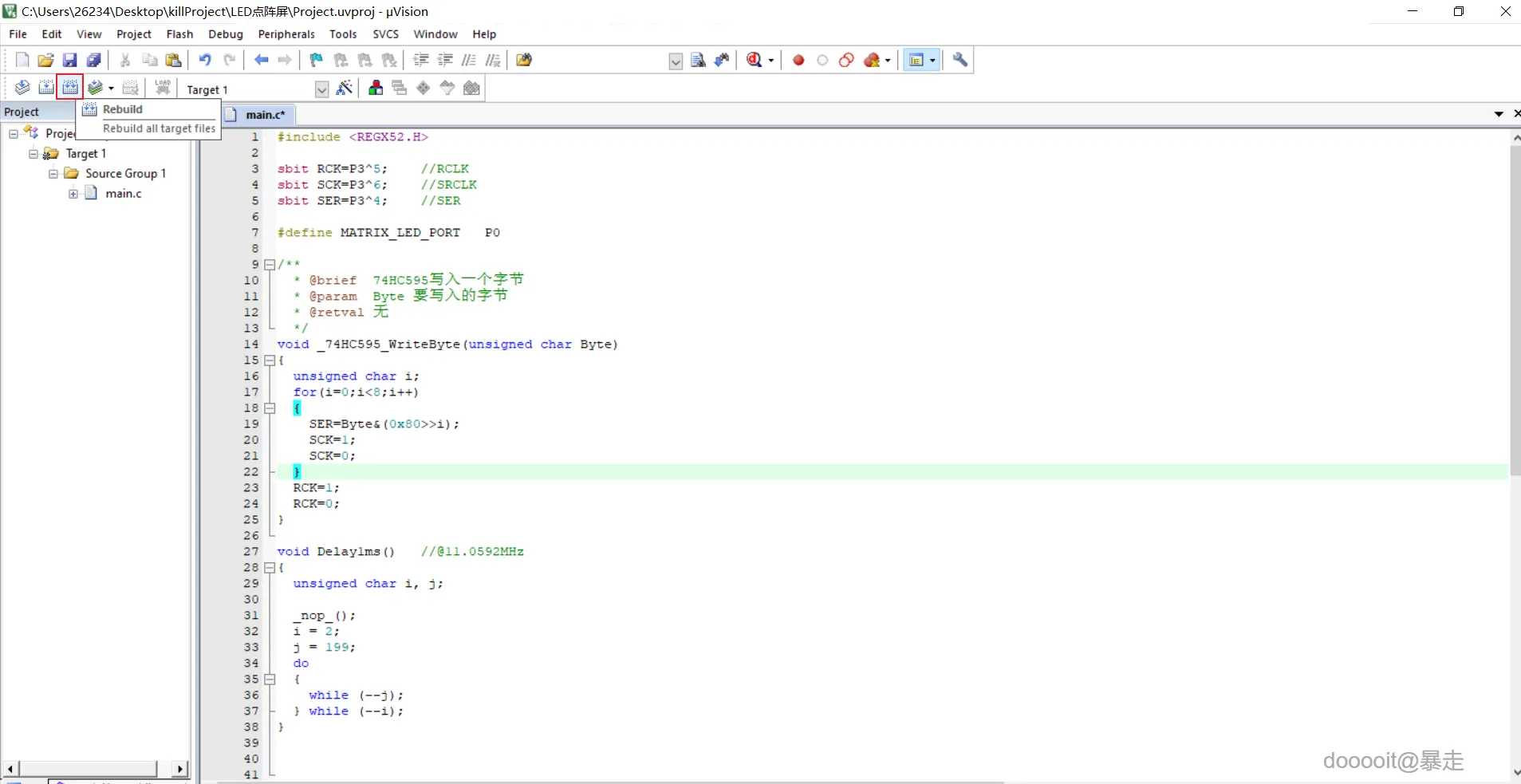
Task: Click the Save file icon
Action: tap(69, 60)
